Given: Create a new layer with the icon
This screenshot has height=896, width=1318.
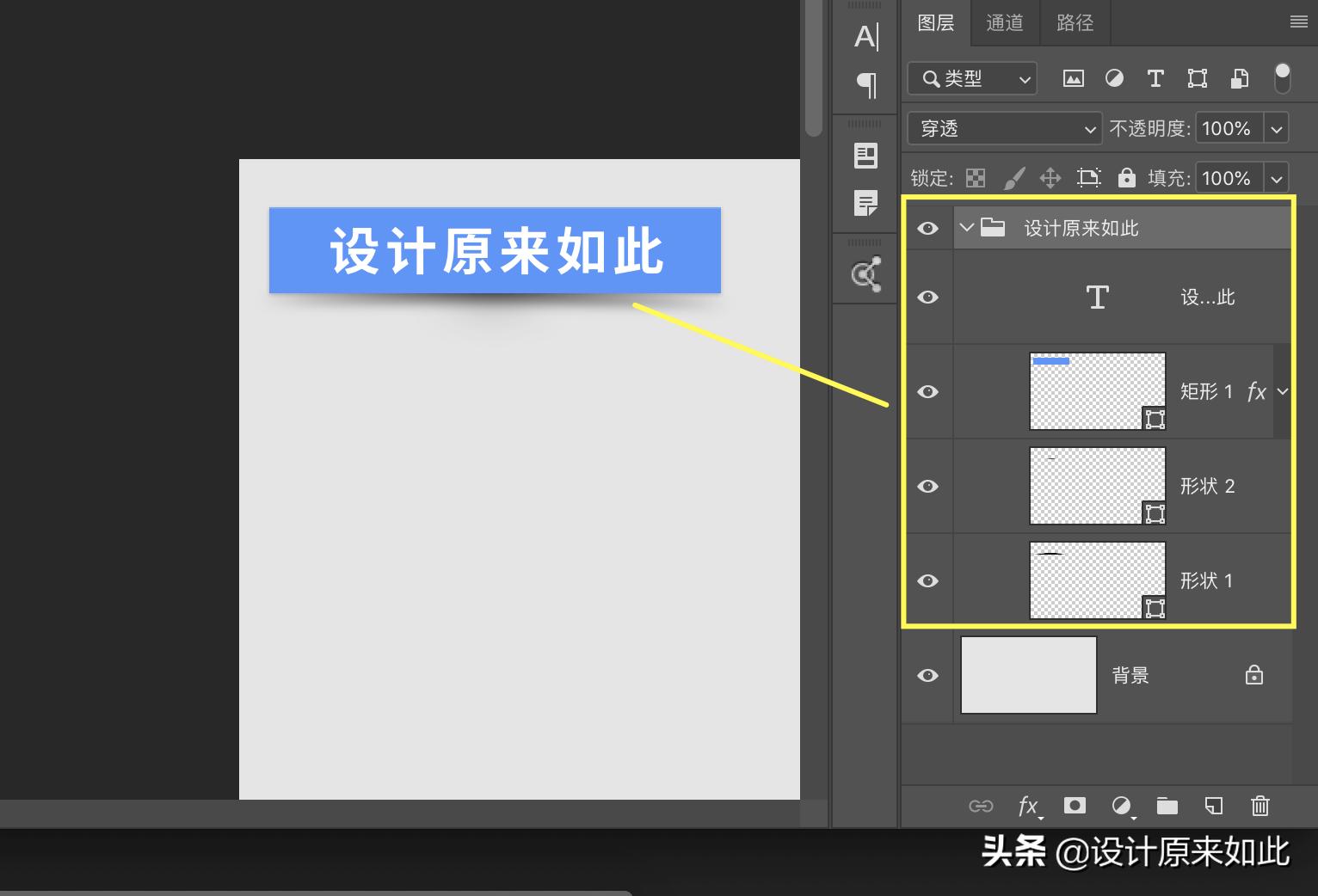Looking at the screenshot, I should click(1214, 806).
